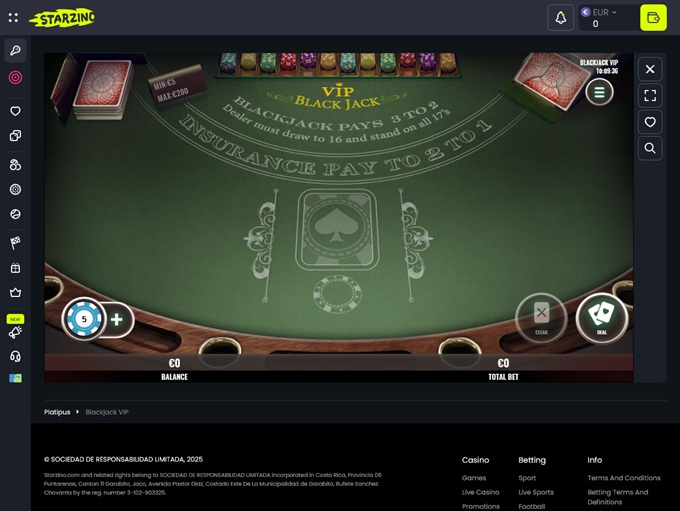Go to Platipus breadcrumb link
The image size is (680, 511).
57,412
